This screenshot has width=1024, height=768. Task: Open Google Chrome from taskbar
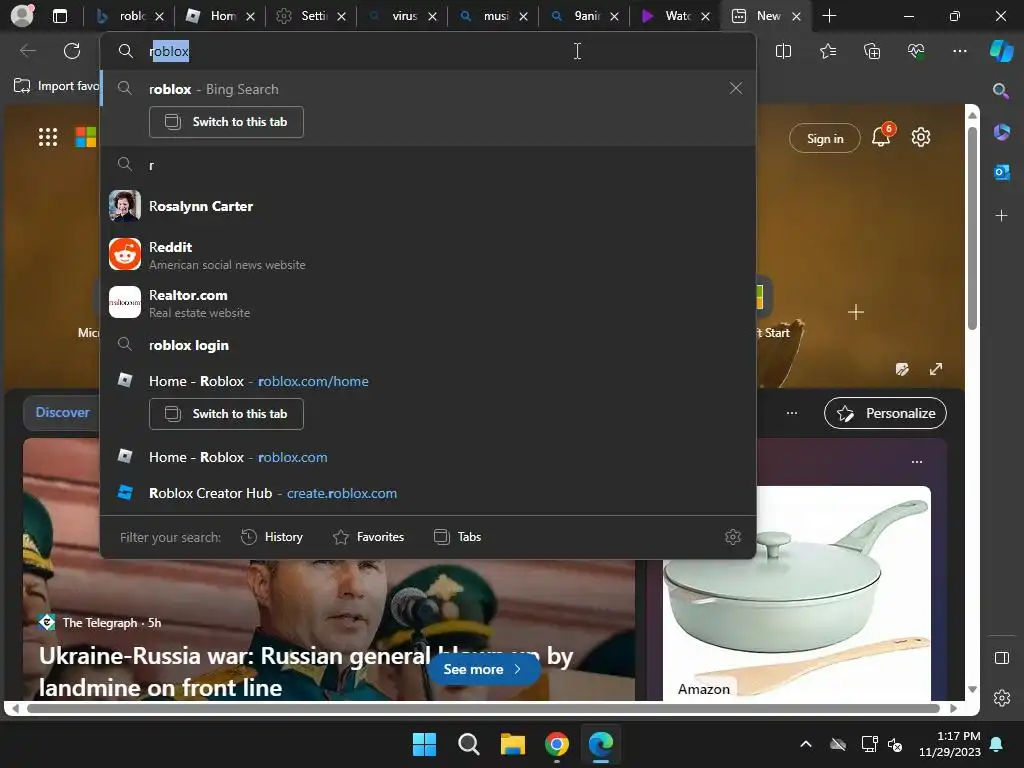[556, 744]
